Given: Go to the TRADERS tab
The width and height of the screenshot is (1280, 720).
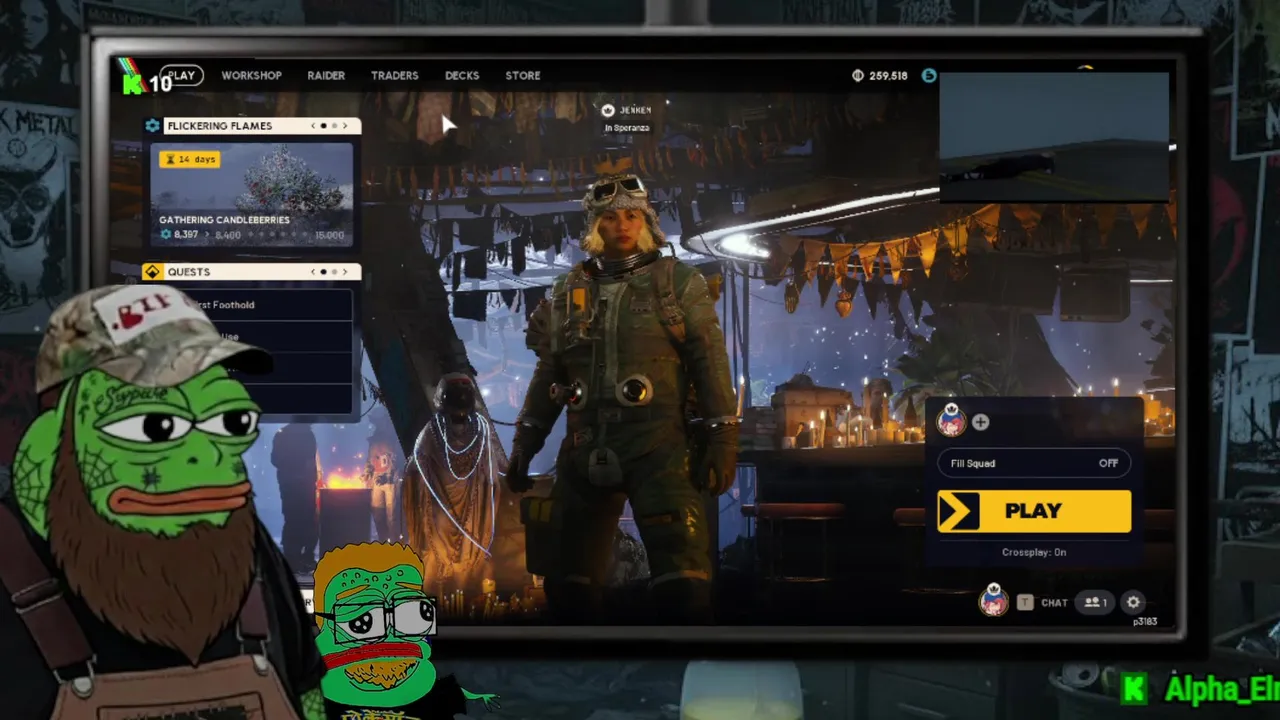Looking at the screenshot, I should [394, 75].
